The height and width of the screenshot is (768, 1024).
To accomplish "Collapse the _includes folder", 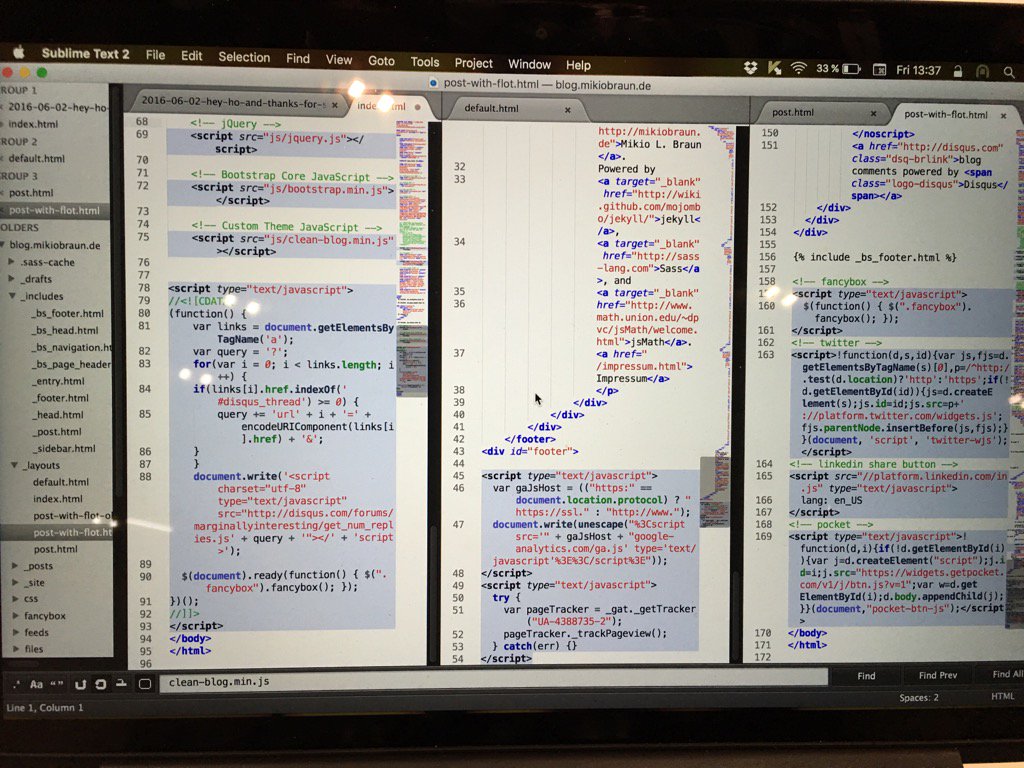I will (13, 296).
